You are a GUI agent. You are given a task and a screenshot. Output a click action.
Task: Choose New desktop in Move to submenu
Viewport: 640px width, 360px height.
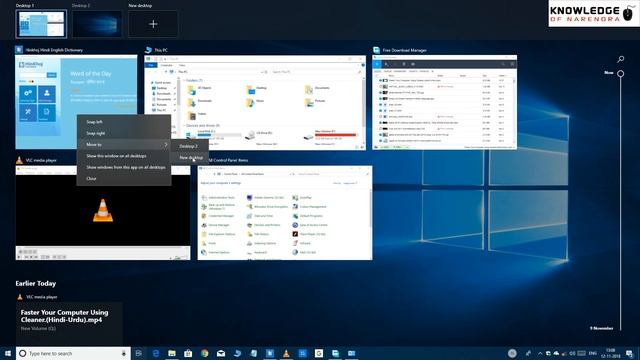[x=190, y=158]
